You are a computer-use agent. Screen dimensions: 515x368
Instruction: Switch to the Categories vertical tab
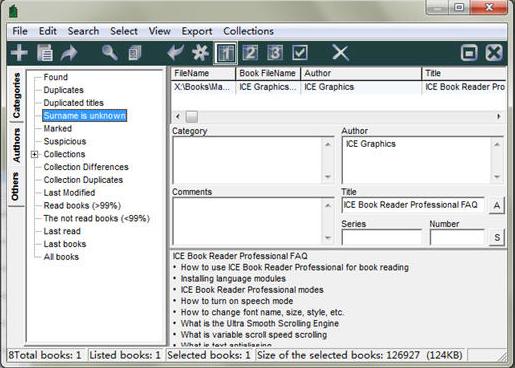[16, 96]
